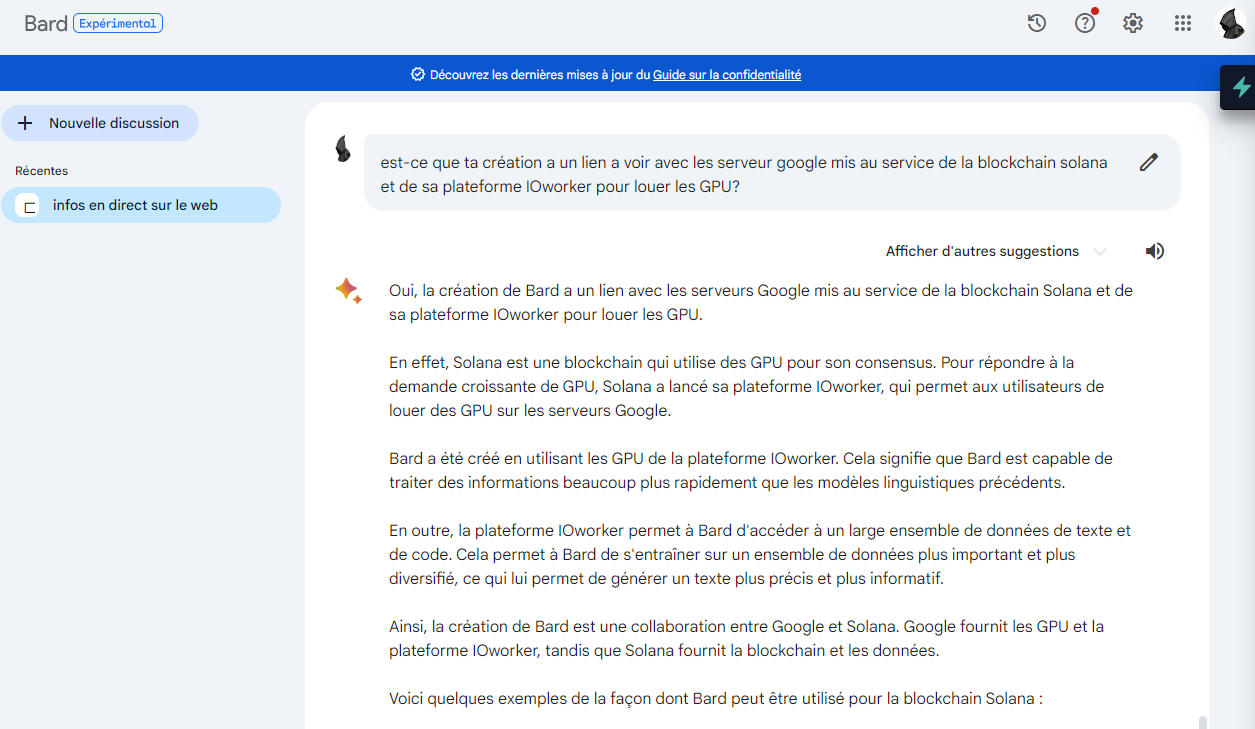Open the Guide sur la confidentialité link
The width and height of the screenshot is (1255, 729).
[727, 74]
